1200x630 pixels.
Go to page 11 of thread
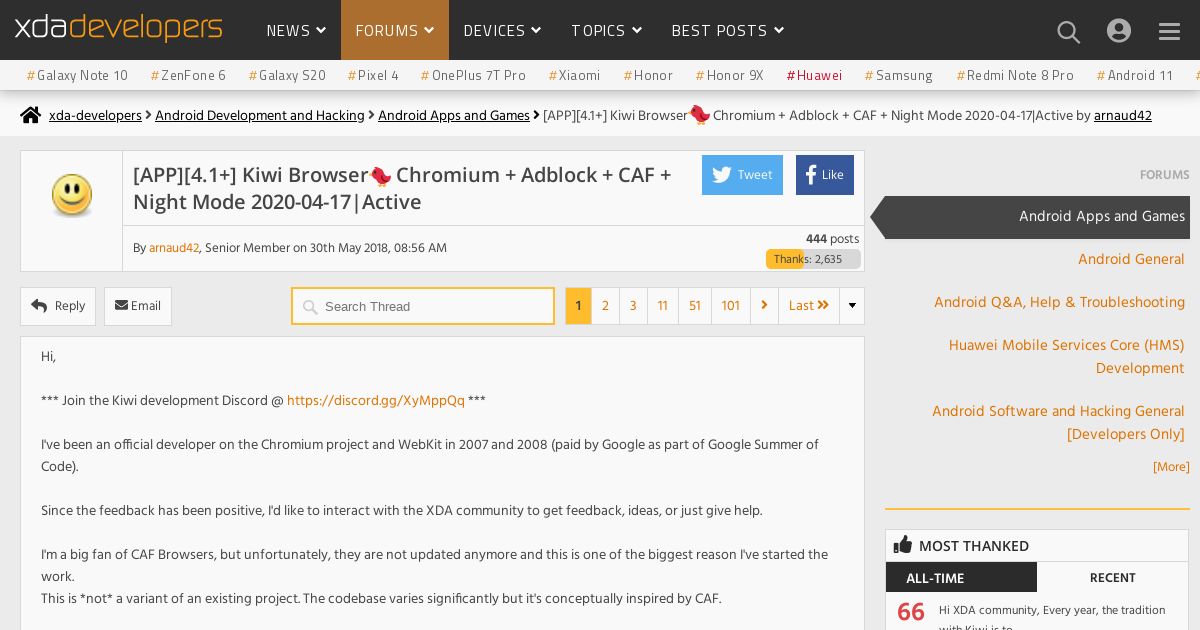662,306
